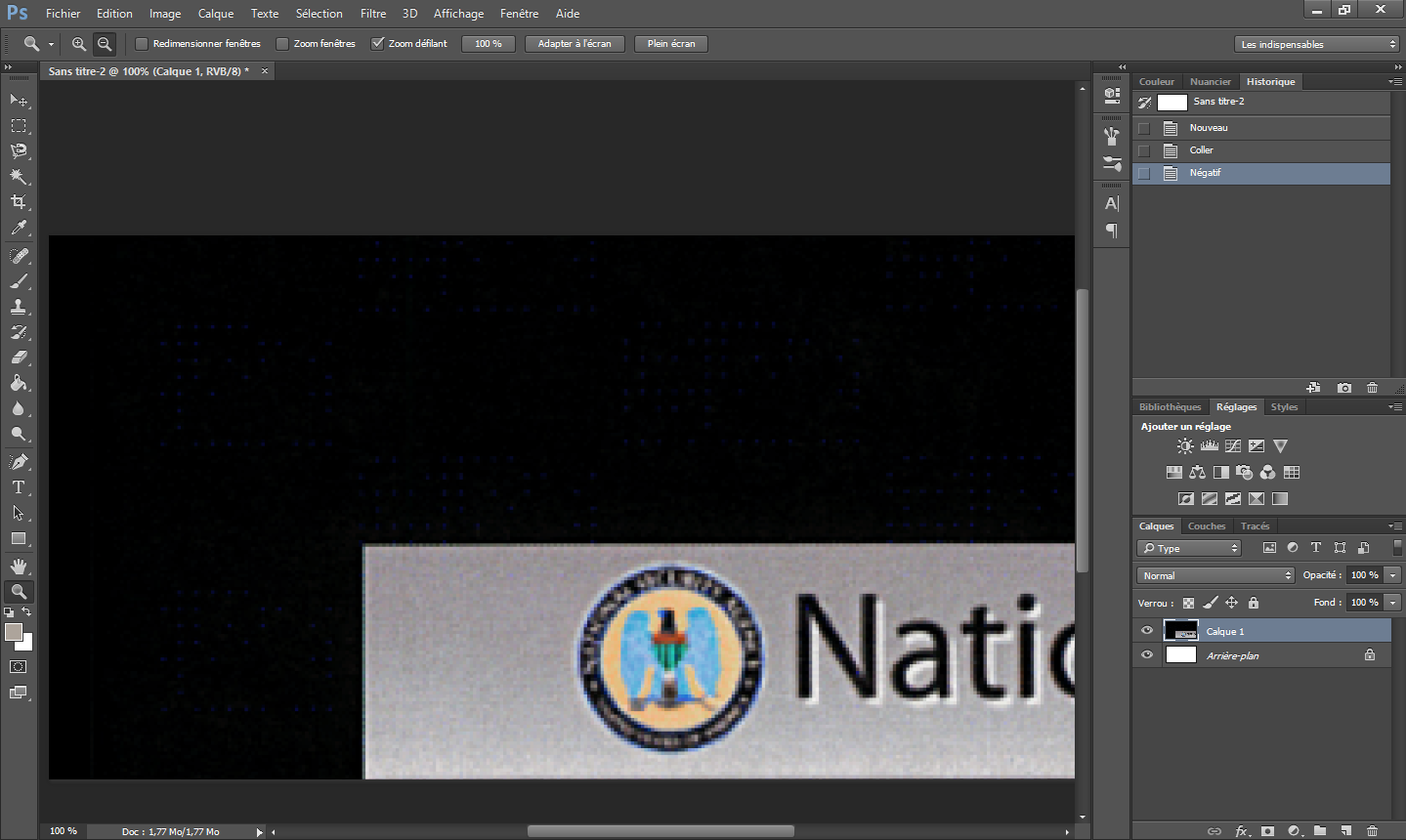This screenshot has width=1406, height=840.
Task: Click the zoom out magnifier option
Action: click(x=105, y=44)
